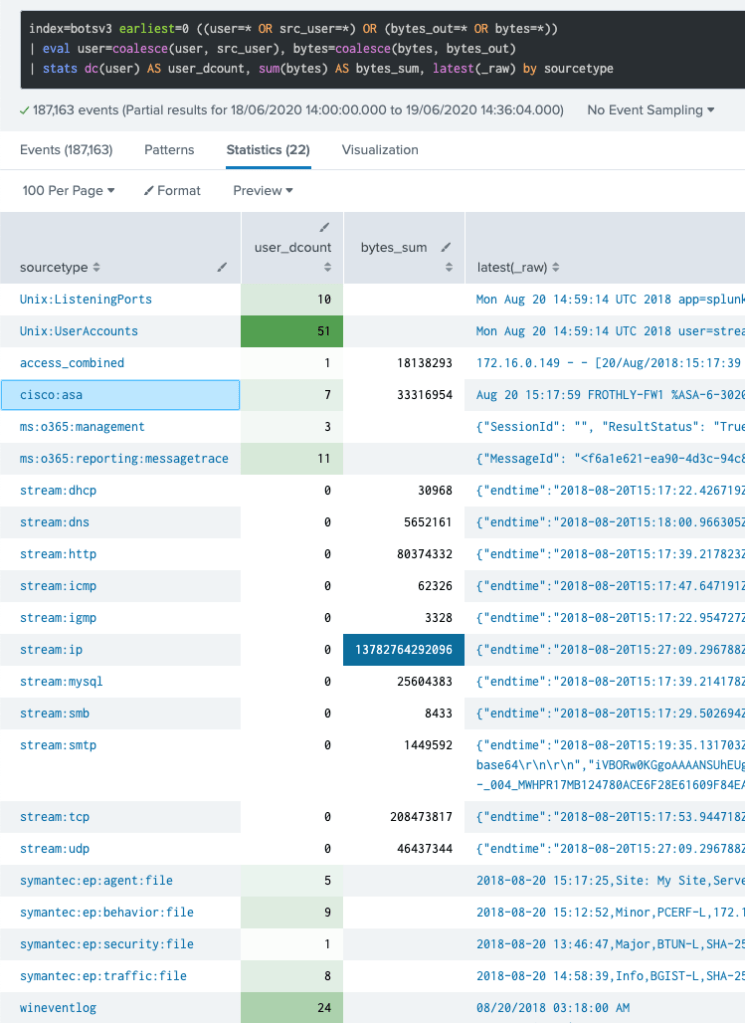The width and height of the screenshot is (745, 1023).
Task: Sort using the user_dcount sort arrows
Action: click(x=327, y=268)
